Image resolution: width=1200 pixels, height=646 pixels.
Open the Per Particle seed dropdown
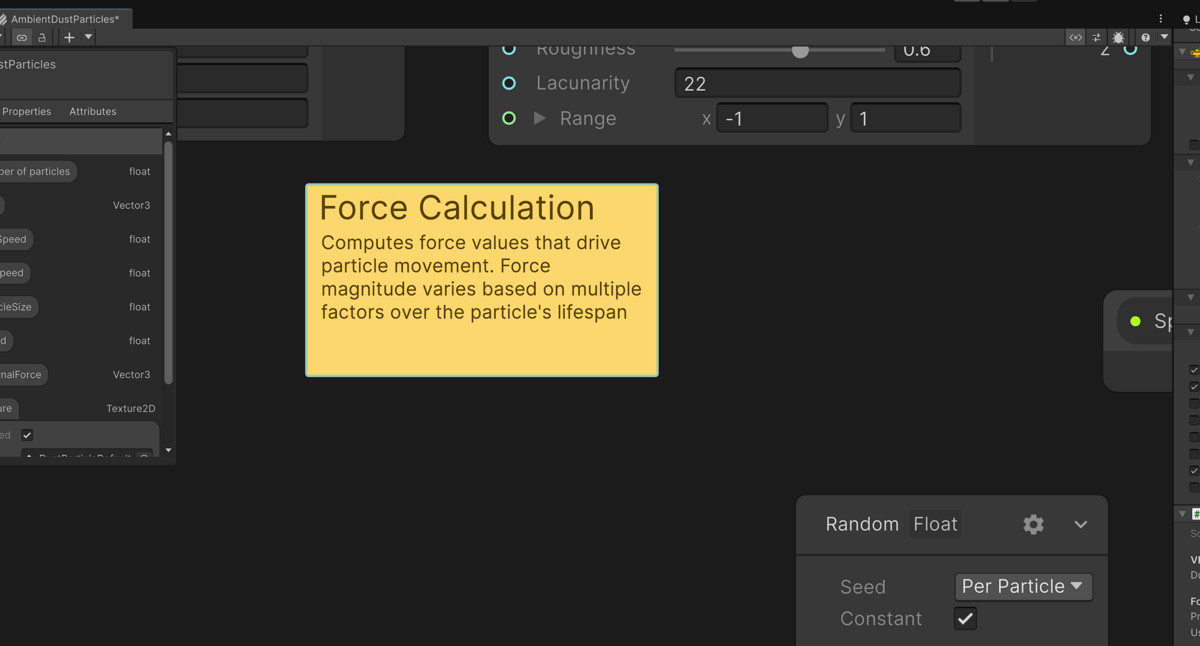[1022, 587]
